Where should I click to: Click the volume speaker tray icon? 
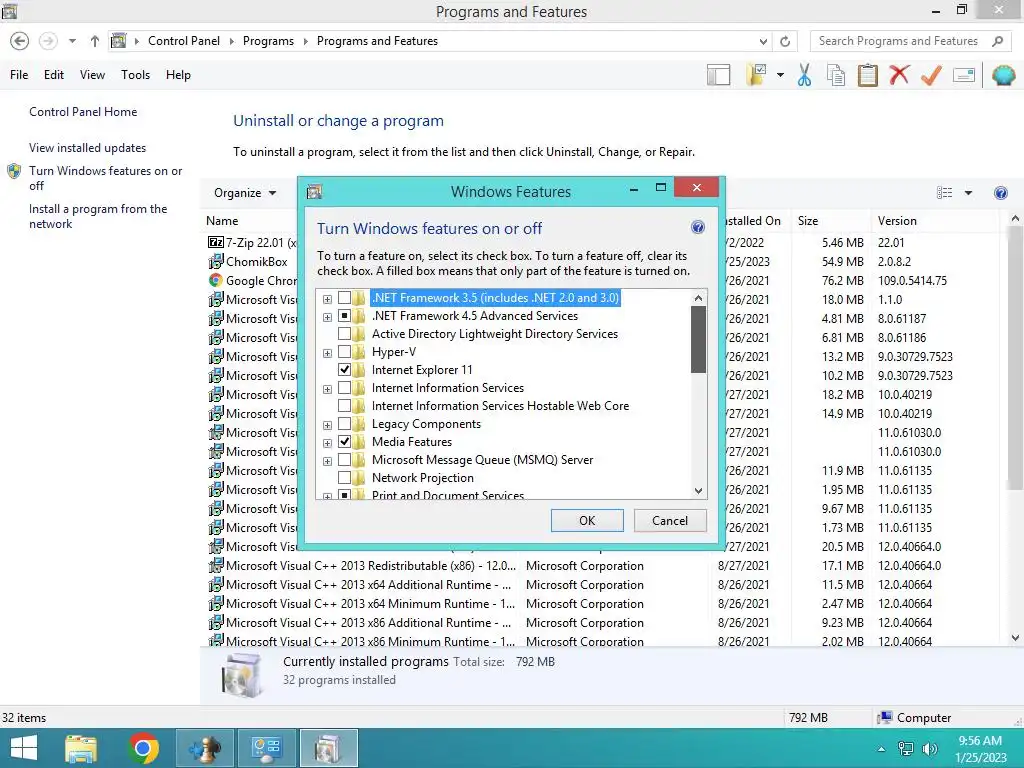(x=929, y=748)
